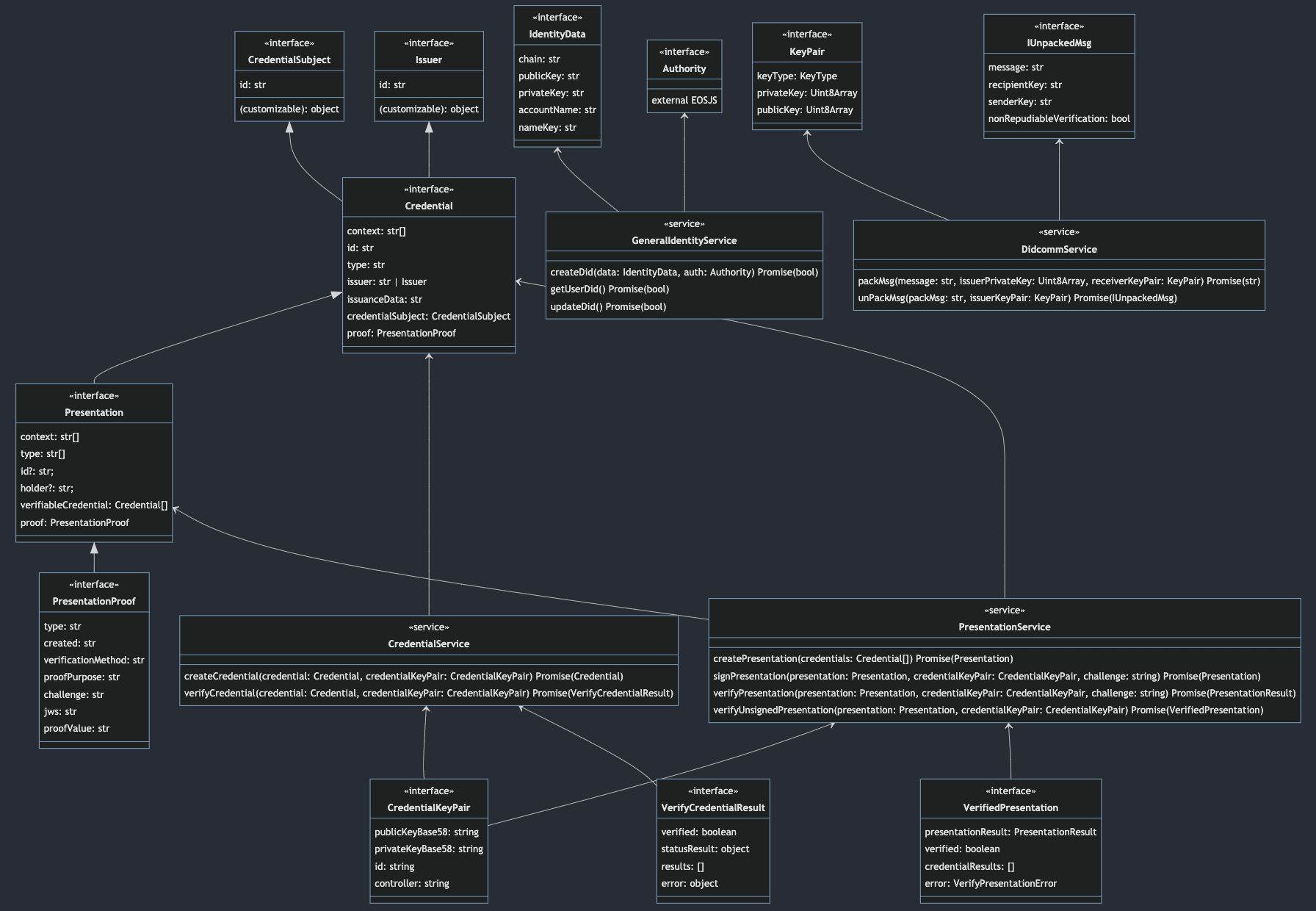Click the updateDid() method
1316x911 pixels.
tap(608, 307)
